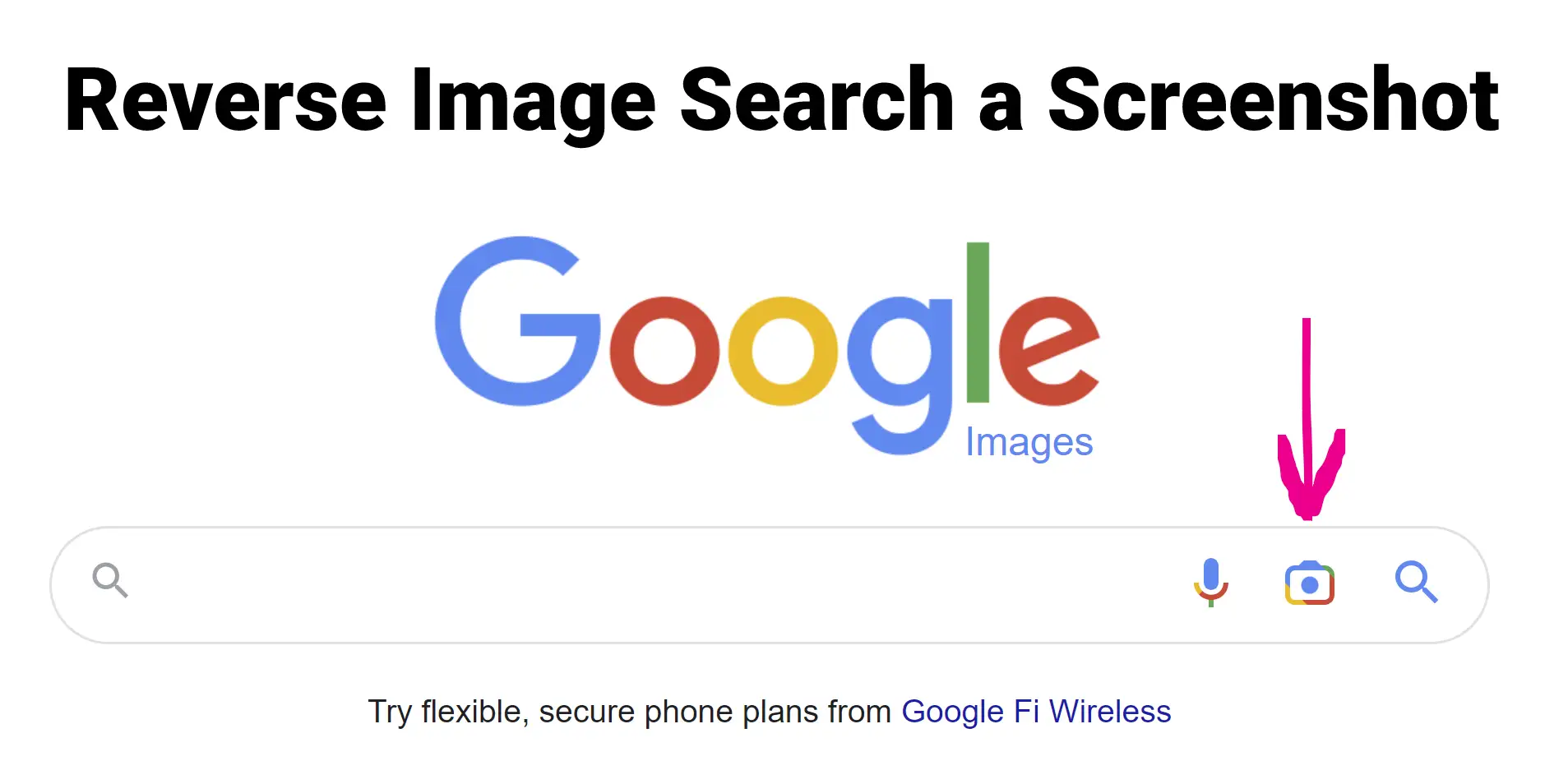The height and width of the screenshot is (770, 1568).
Task: Click the first red o in Google logo
Action: (664, 351)
